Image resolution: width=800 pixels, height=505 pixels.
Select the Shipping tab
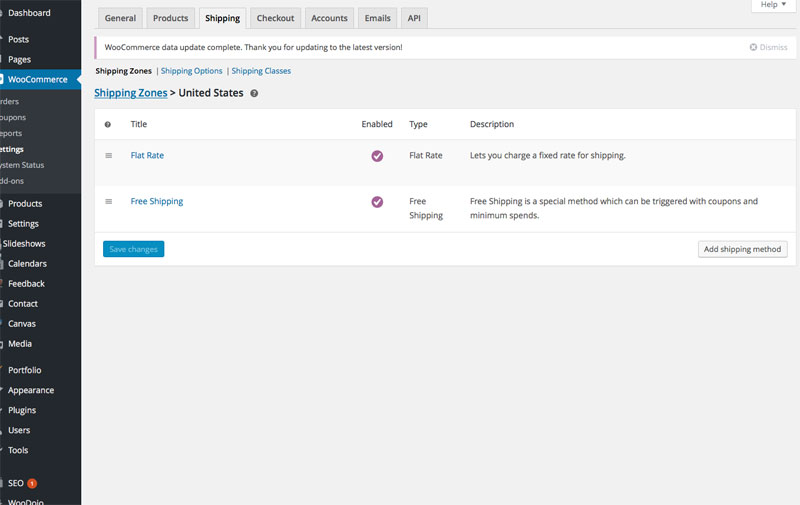tap(222, 18)
